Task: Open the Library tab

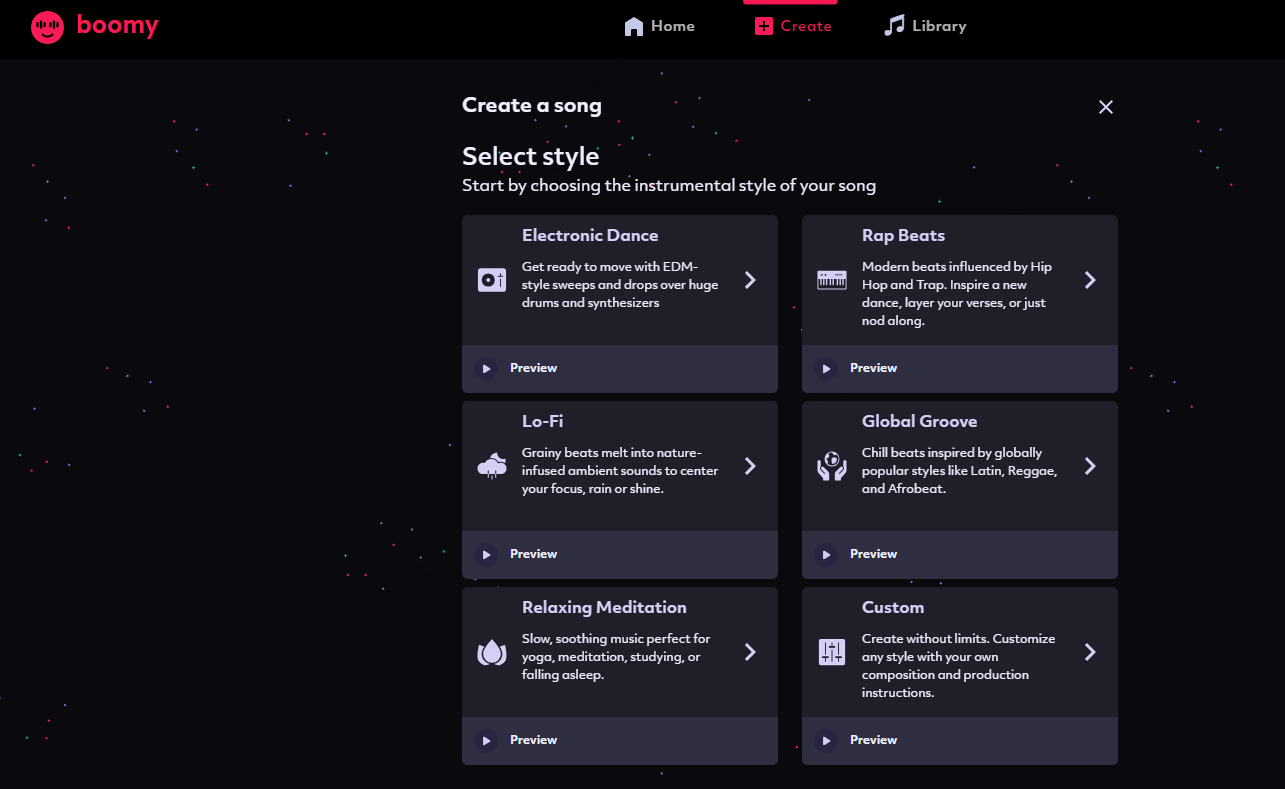Action: coord(925,26)
